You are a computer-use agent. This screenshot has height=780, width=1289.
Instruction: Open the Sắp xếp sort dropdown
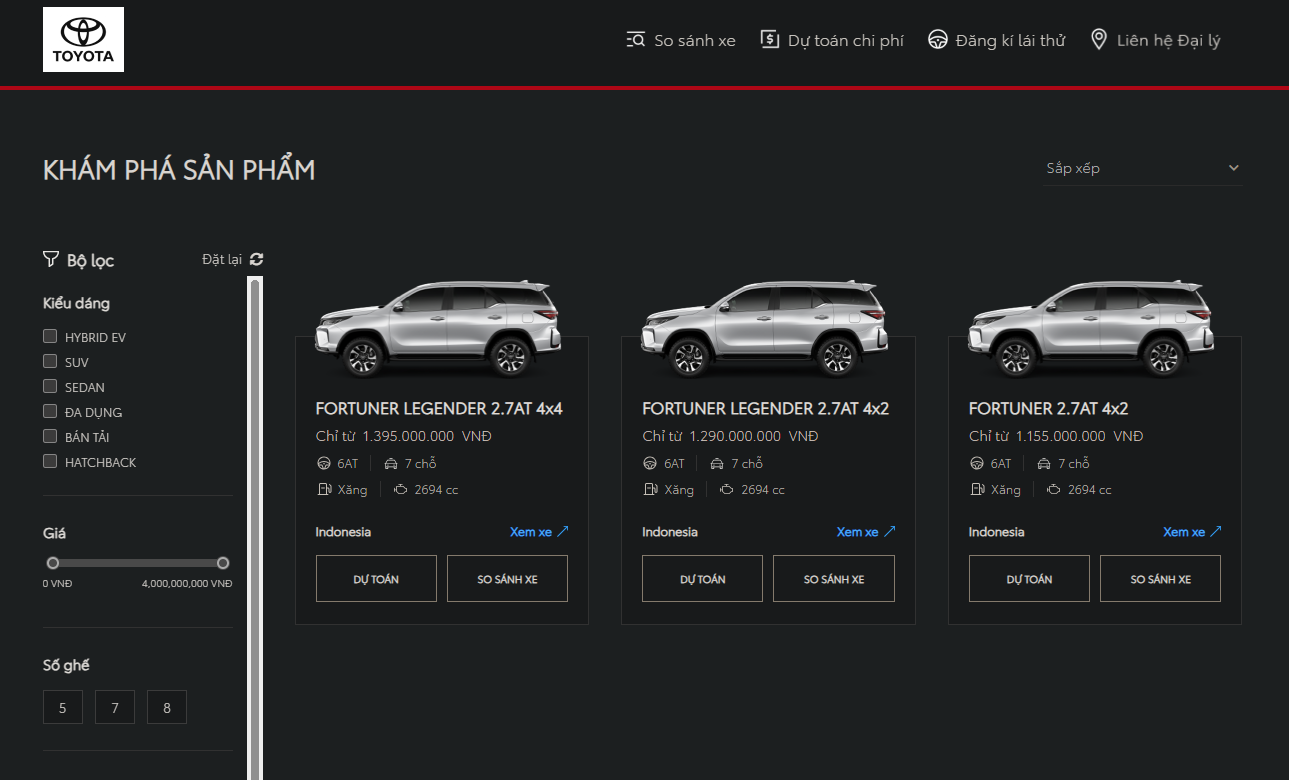pos(1142,168)
